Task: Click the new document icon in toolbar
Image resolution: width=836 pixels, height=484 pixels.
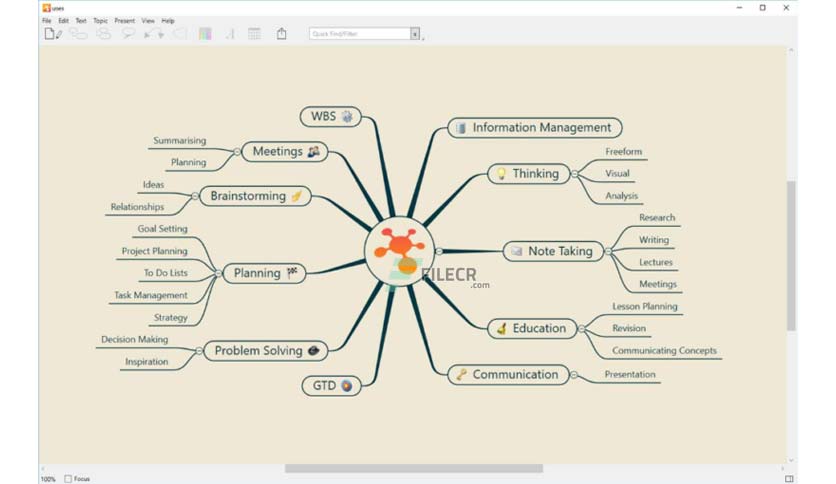Action: 52,34
